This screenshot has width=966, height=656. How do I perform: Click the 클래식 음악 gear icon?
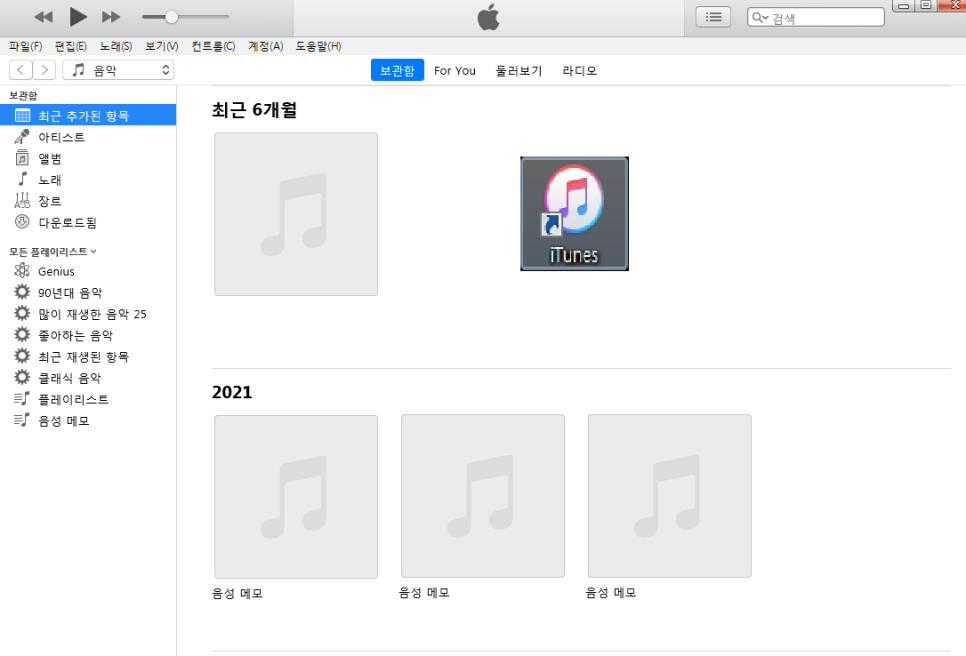(x=22, y=377)
